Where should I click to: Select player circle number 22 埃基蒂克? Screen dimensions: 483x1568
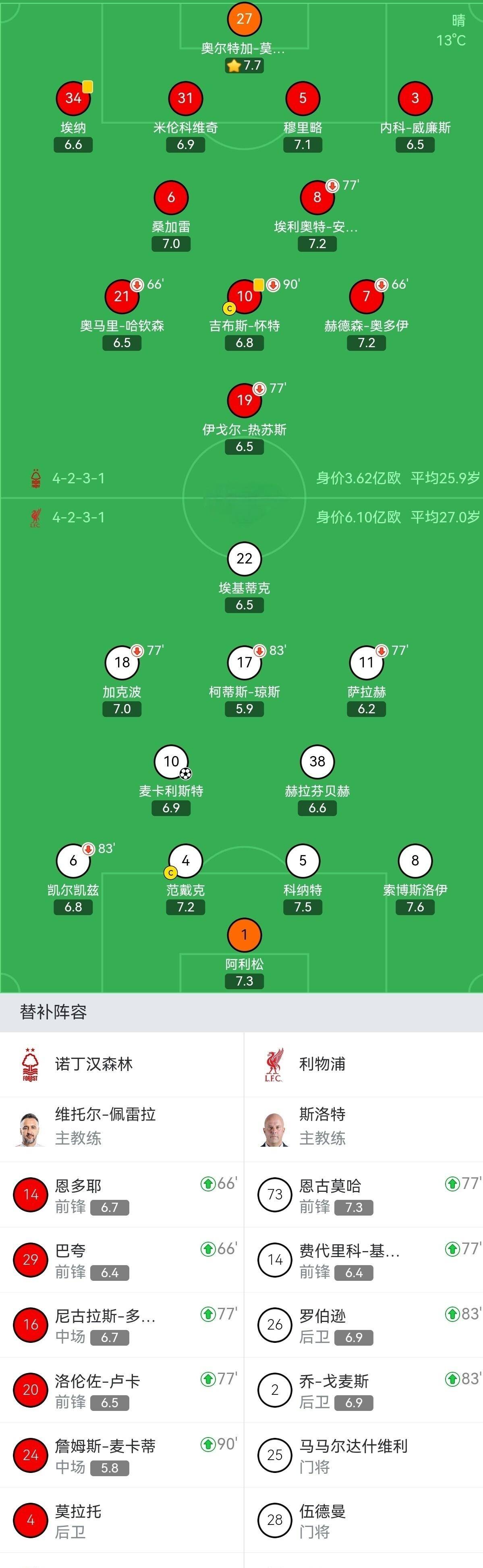(x=244, y=559)
